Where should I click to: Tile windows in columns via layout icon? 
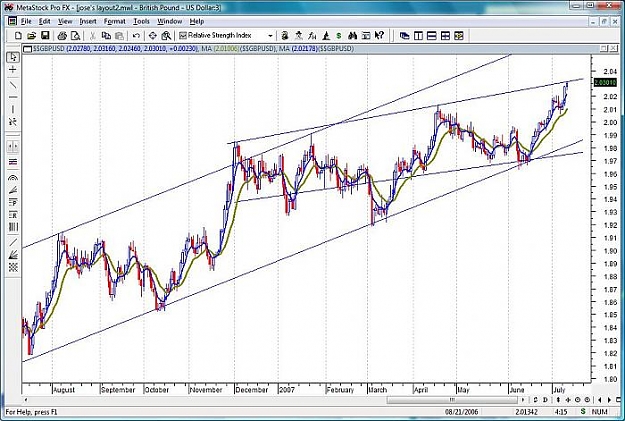(x=418, y=36)
